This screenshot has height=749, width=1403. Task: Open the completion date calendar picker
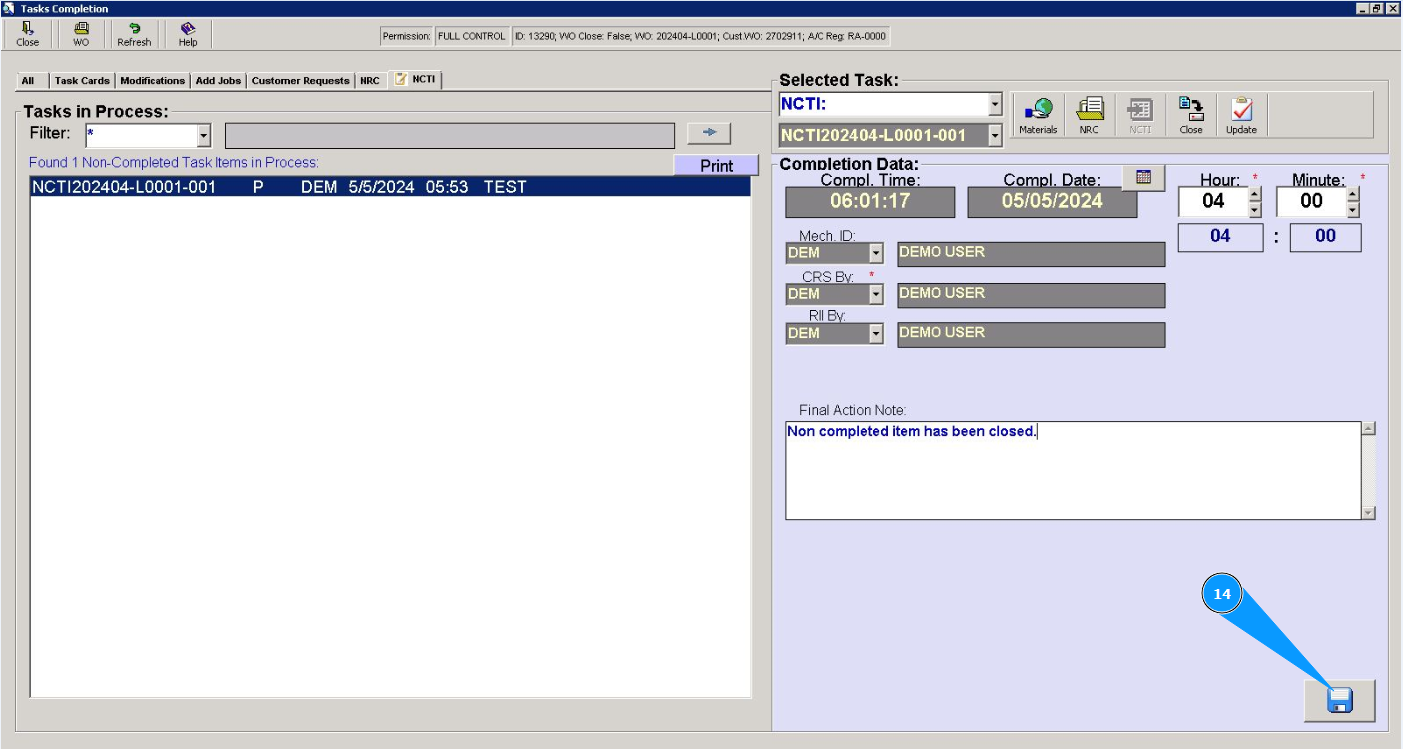1144,177
